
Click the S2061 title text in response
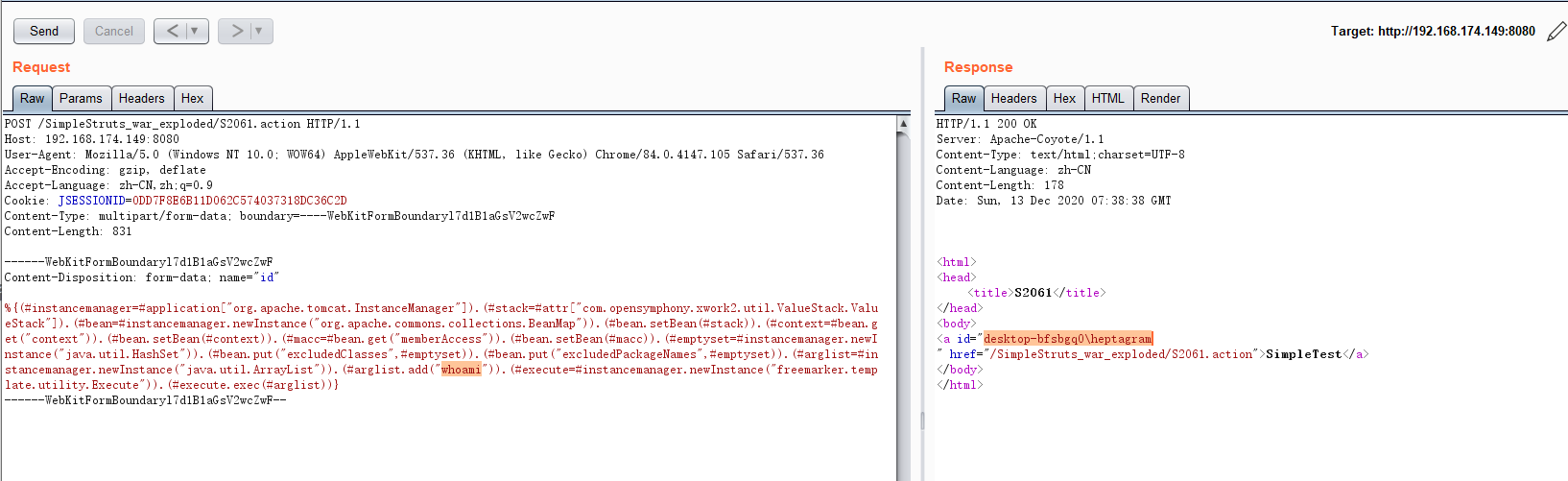click(1033, 293)
